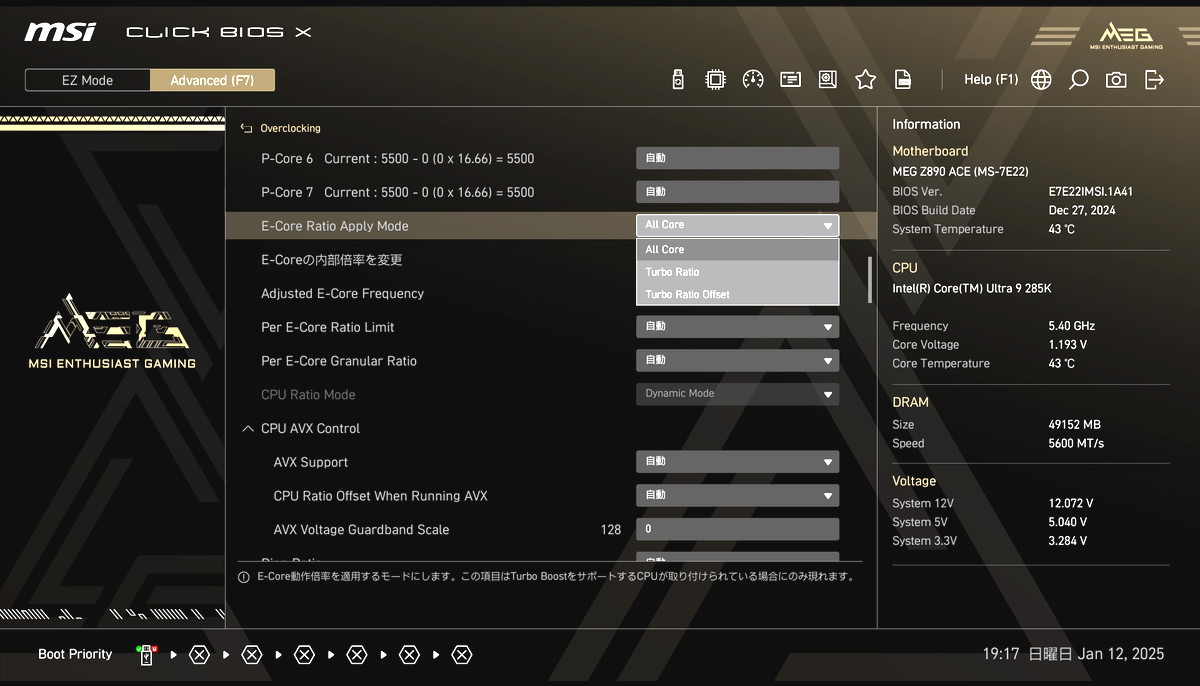Click the DRAM size 49152 MB value
Image resolution: width=1200 pixels, height=686 pixels.
pyautogui.click(x=1074, y=425)
